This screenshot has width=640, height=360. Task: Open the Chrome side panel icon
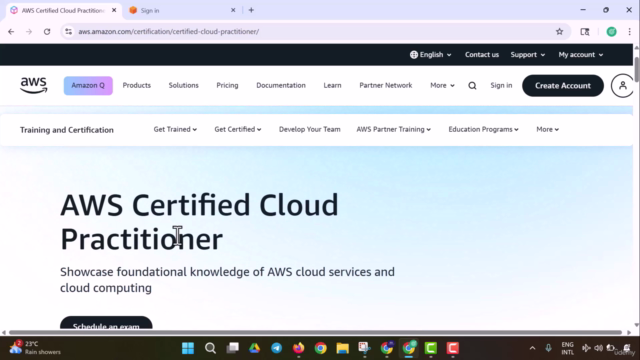(x=585, y=31)
